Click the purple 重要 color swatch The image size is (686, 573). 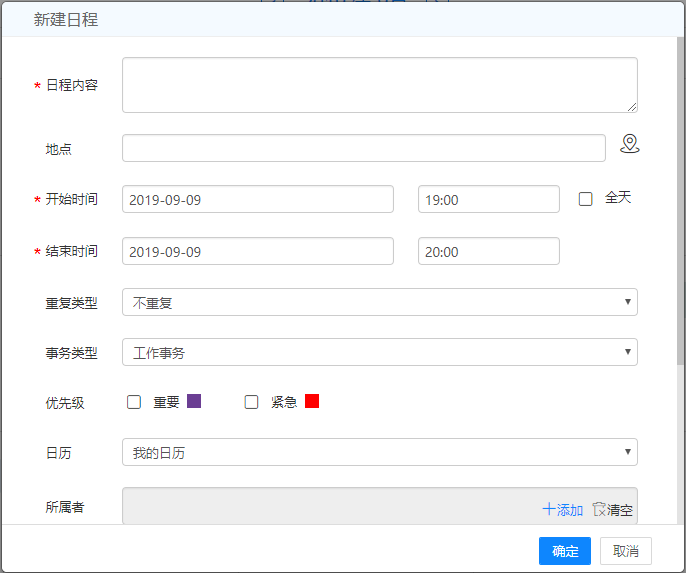click(x=194, y=401)
